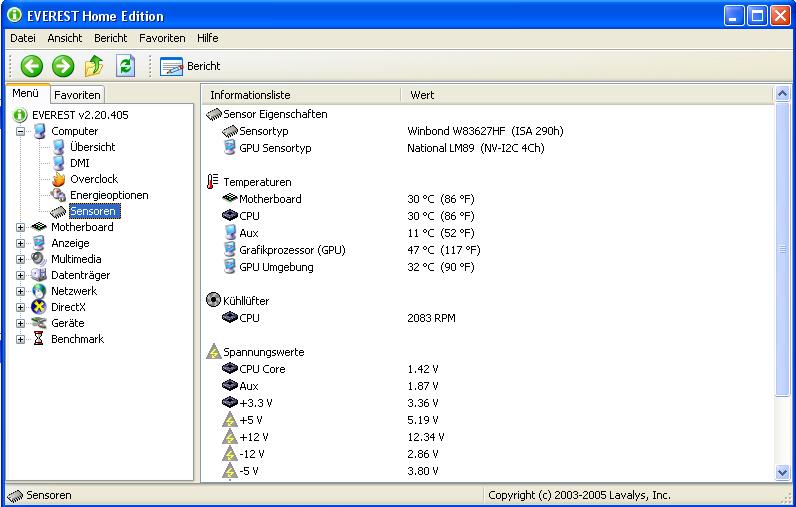Click the Overclock flame icon
796x507 pixels.
pyautogui.click(x=59, y=179)
